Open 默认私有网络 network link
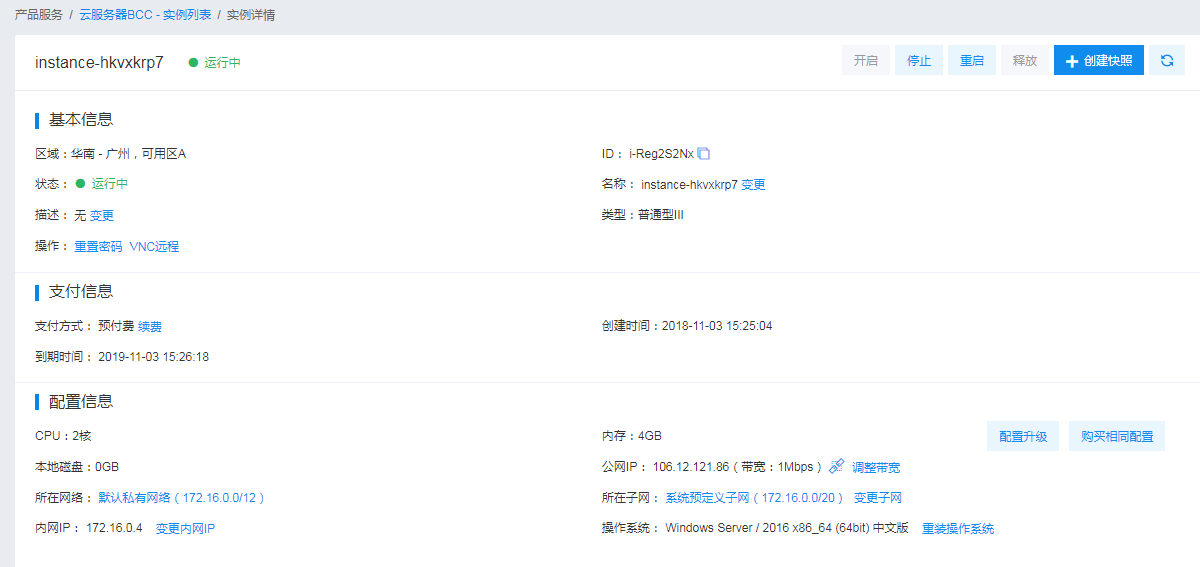This screenshot has height=567, width=1200. 181,498
